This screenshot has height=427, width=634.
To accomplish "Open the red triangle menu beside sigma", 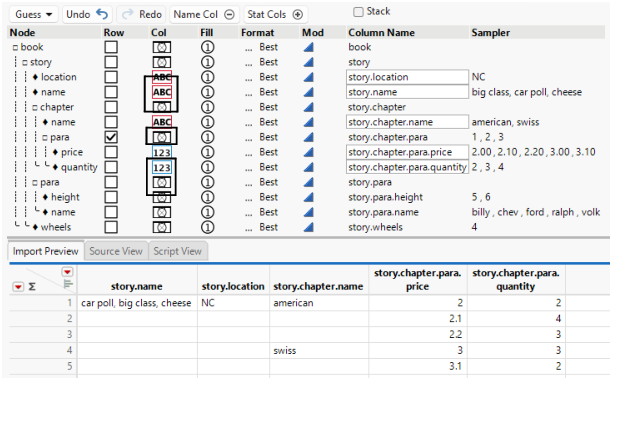I will [18, 287].
